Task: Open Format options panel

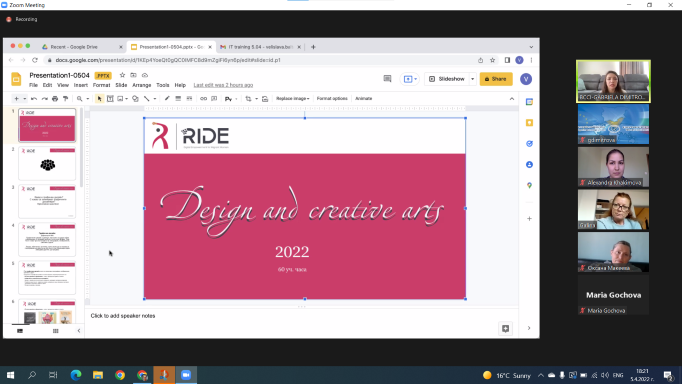Action: pos(332,99)
